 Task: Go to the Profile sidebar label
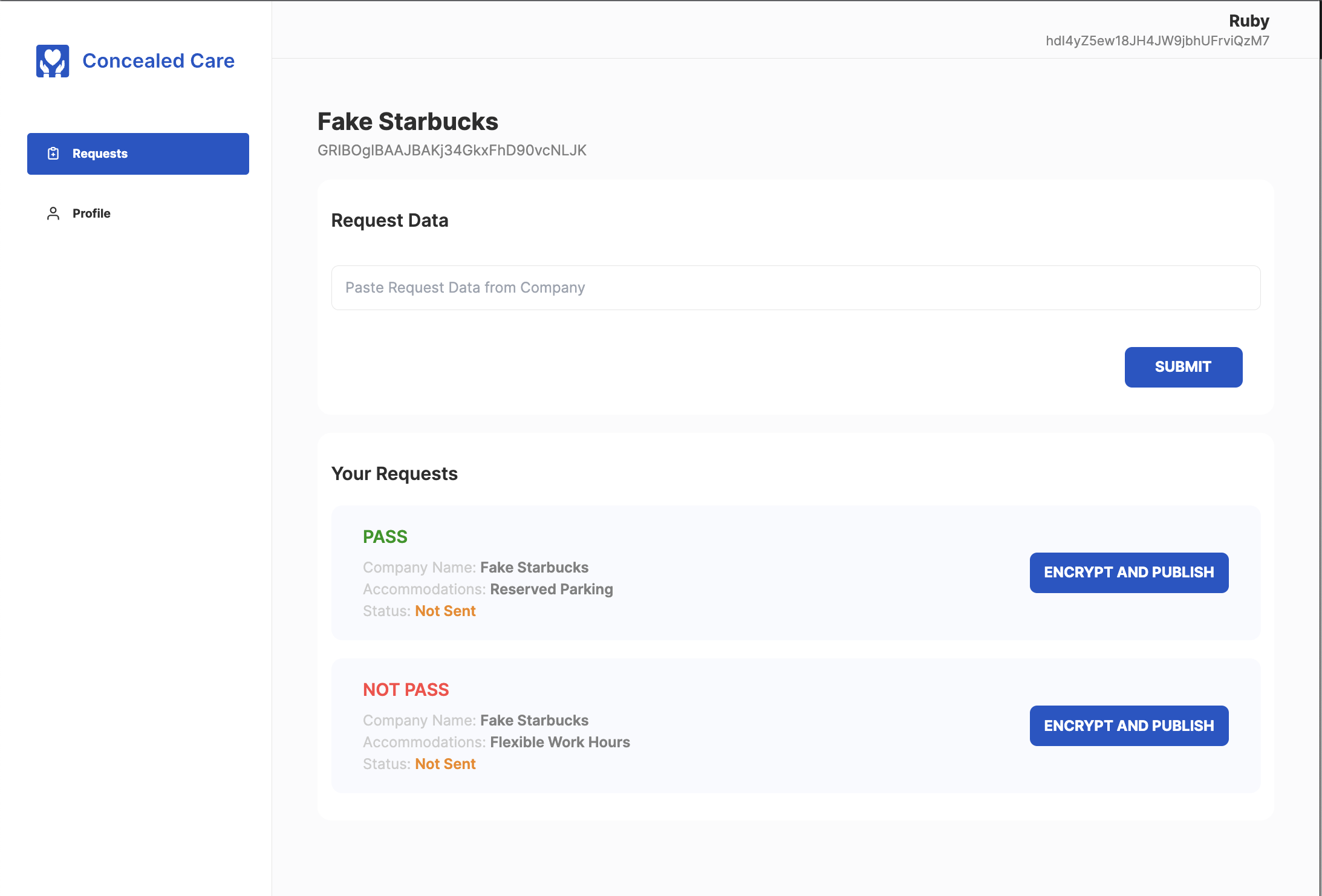91,213
